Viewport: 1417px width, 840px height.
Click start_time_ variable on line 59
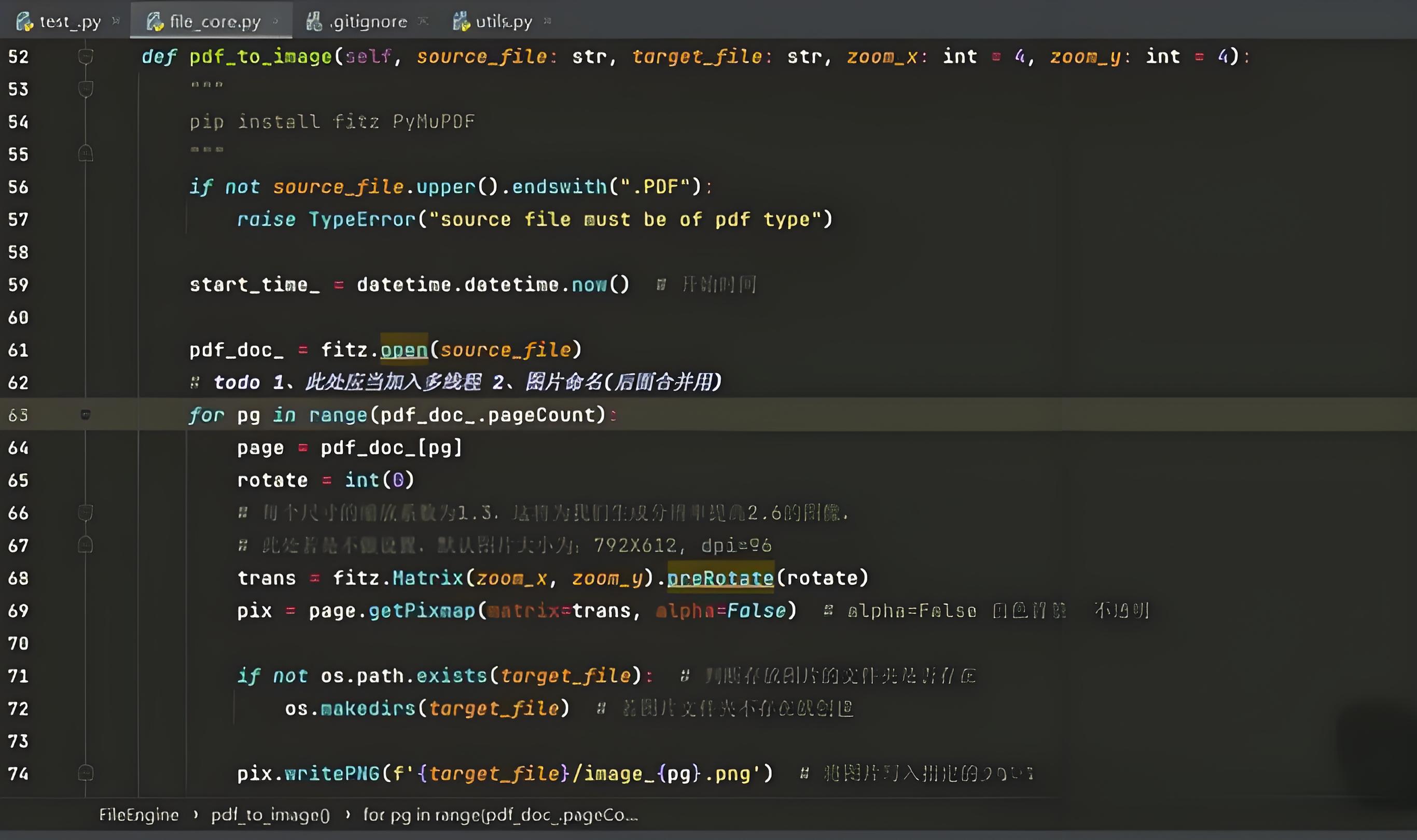[255, 285]
